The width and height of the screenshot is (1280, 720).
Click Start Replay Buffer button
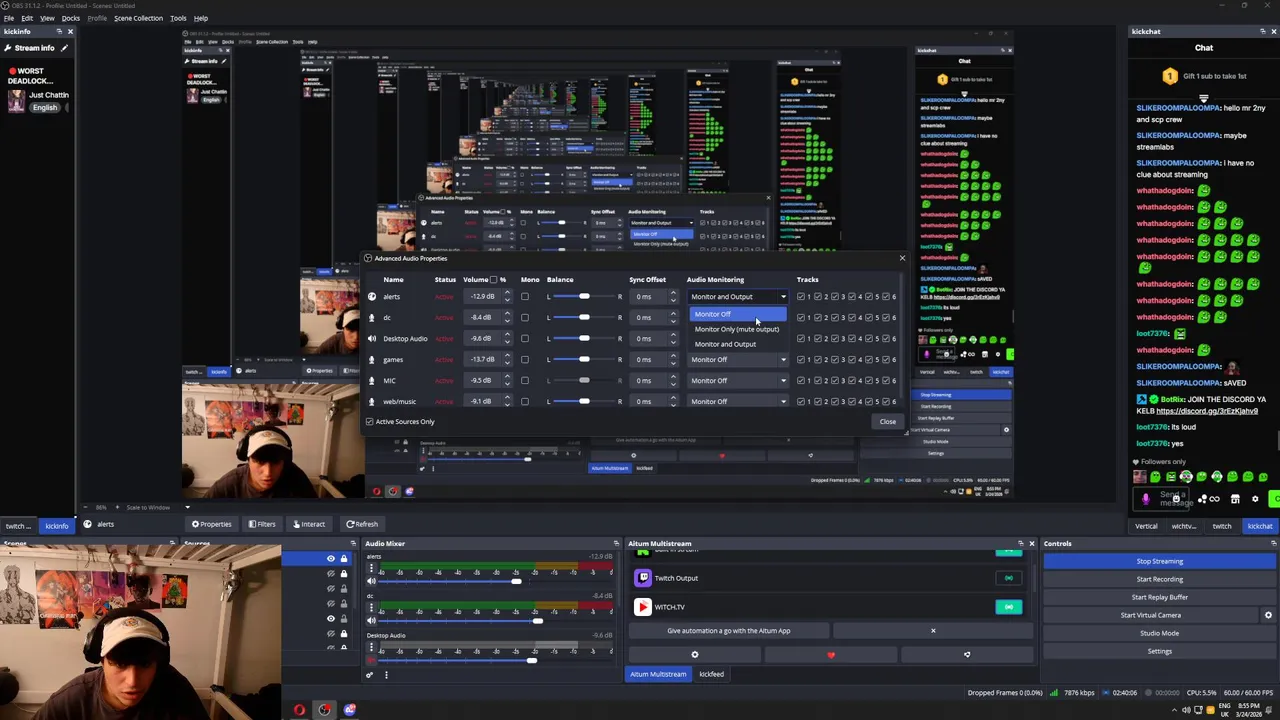pyautogui.click(x=1159, y=598)
